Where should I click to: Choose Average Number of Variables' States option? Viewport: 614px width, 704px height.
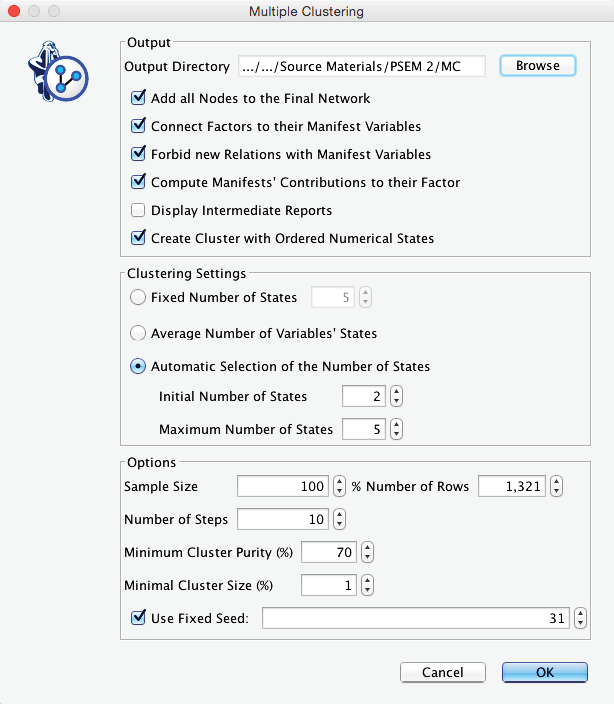139,333
